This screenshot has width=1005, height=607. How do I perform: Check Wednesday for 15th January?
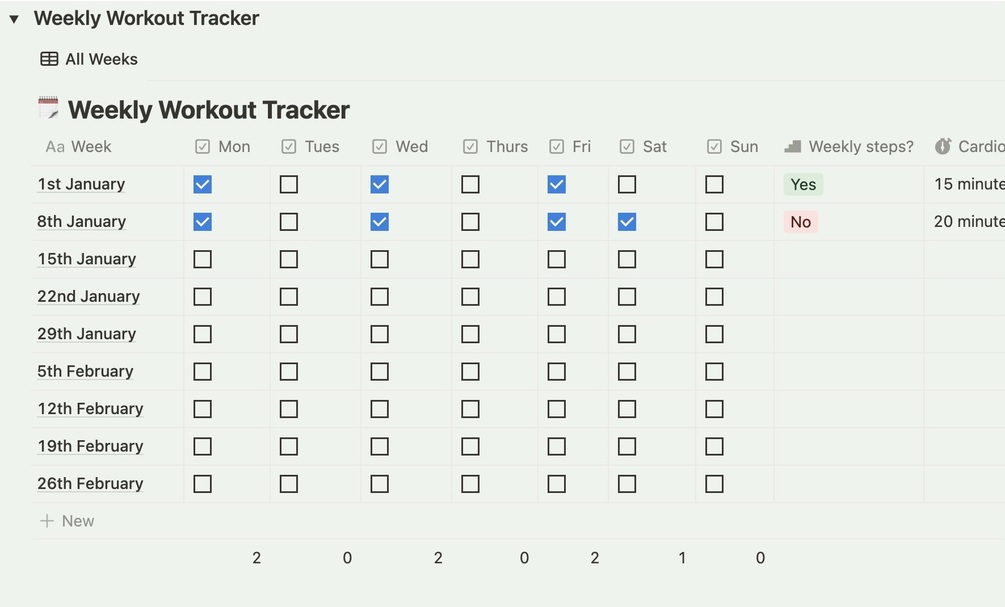(x=379, y=259)
